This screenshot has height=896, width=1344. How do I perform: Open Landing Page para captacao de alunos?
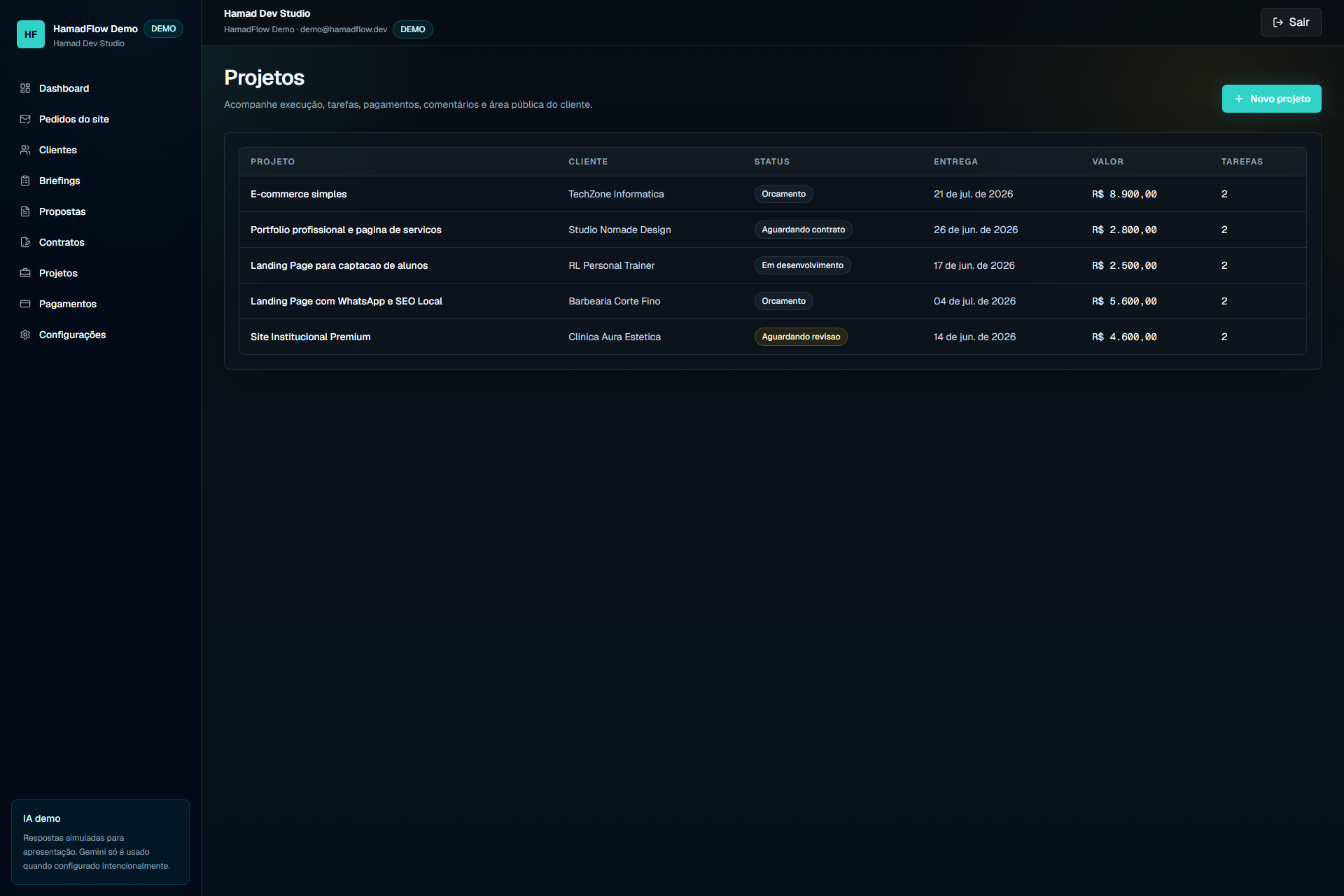coord(339,265)
